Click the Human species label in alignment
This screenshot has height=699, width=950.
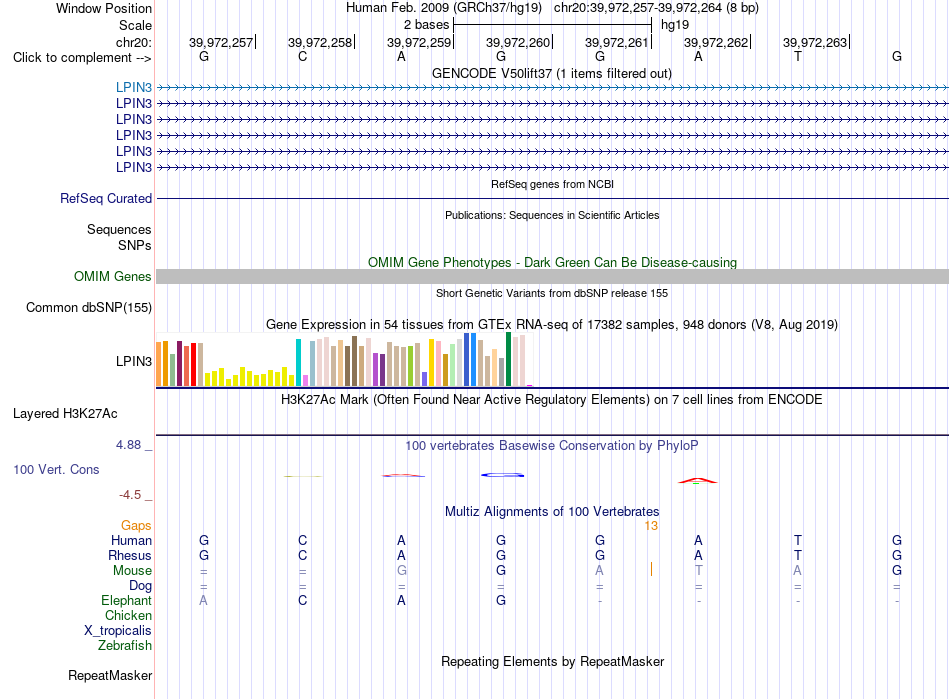point(131,540)
